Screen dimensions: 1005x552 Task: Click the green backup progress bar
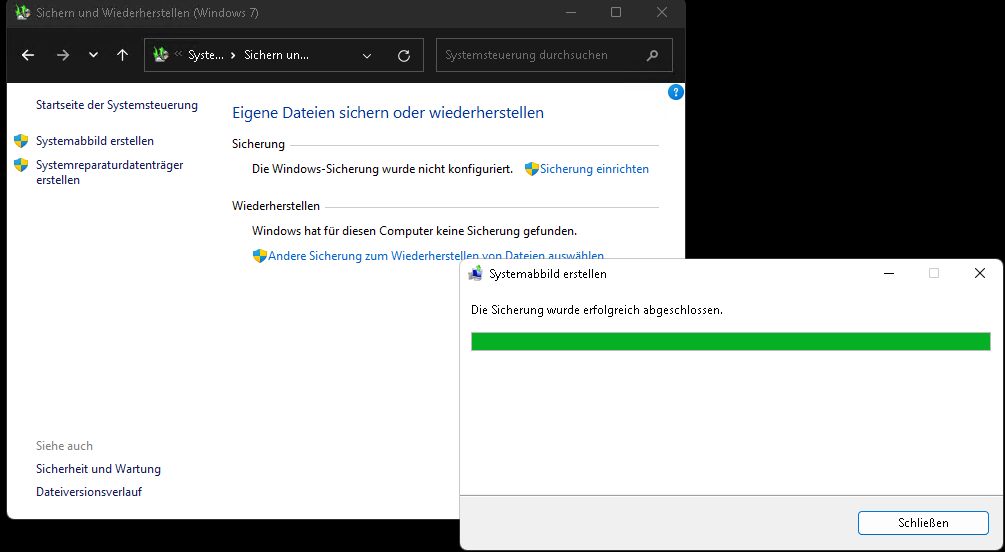pos(731,341)
